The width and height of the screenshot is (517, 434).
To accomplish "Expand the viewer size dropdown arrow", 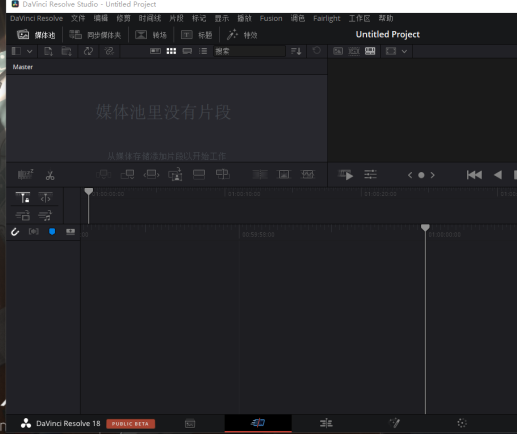I will [x=404, y=51].
